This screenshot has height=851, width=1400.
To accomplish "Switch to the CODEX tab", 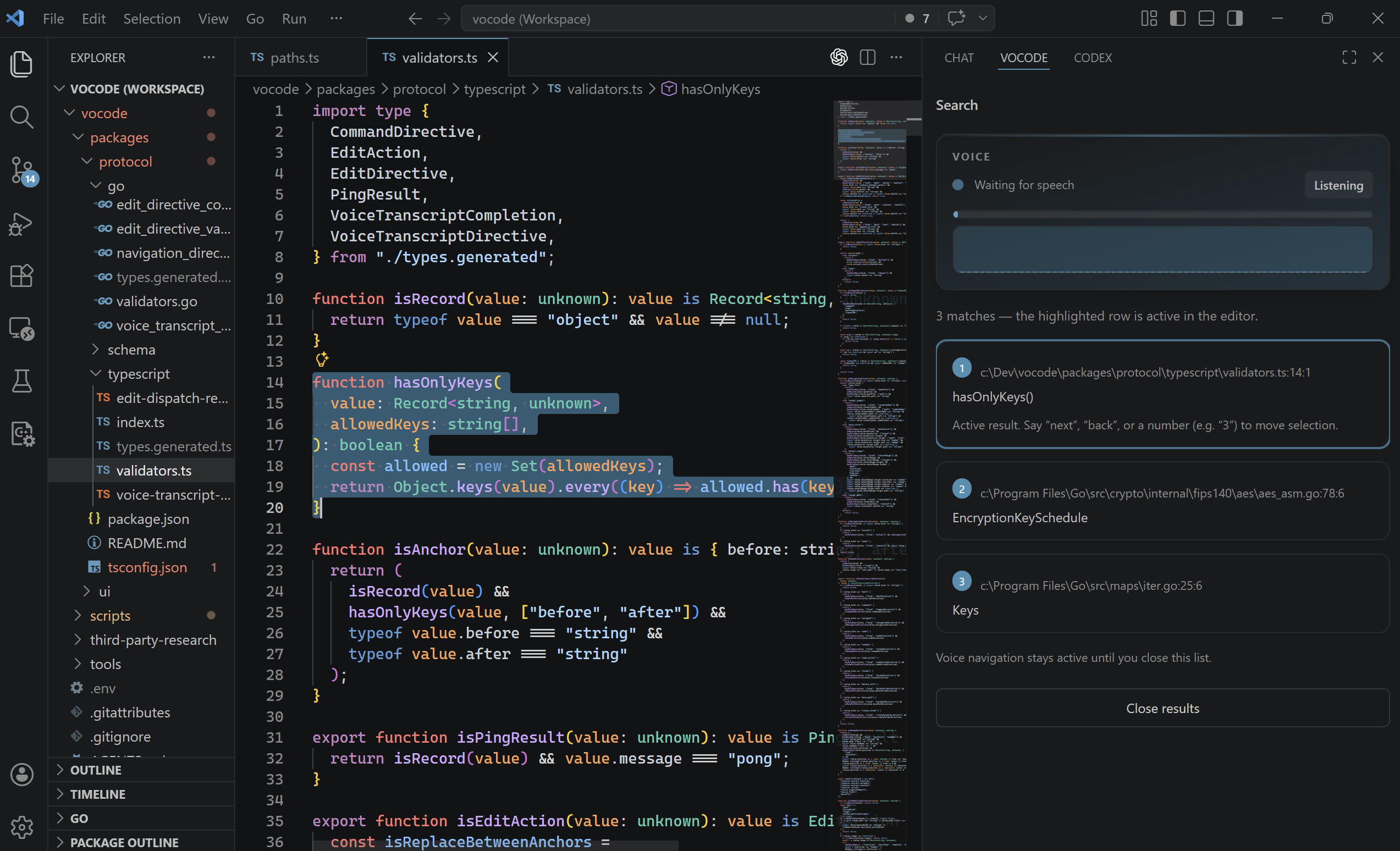I will pyautogui.click(x=1092, y=57).
